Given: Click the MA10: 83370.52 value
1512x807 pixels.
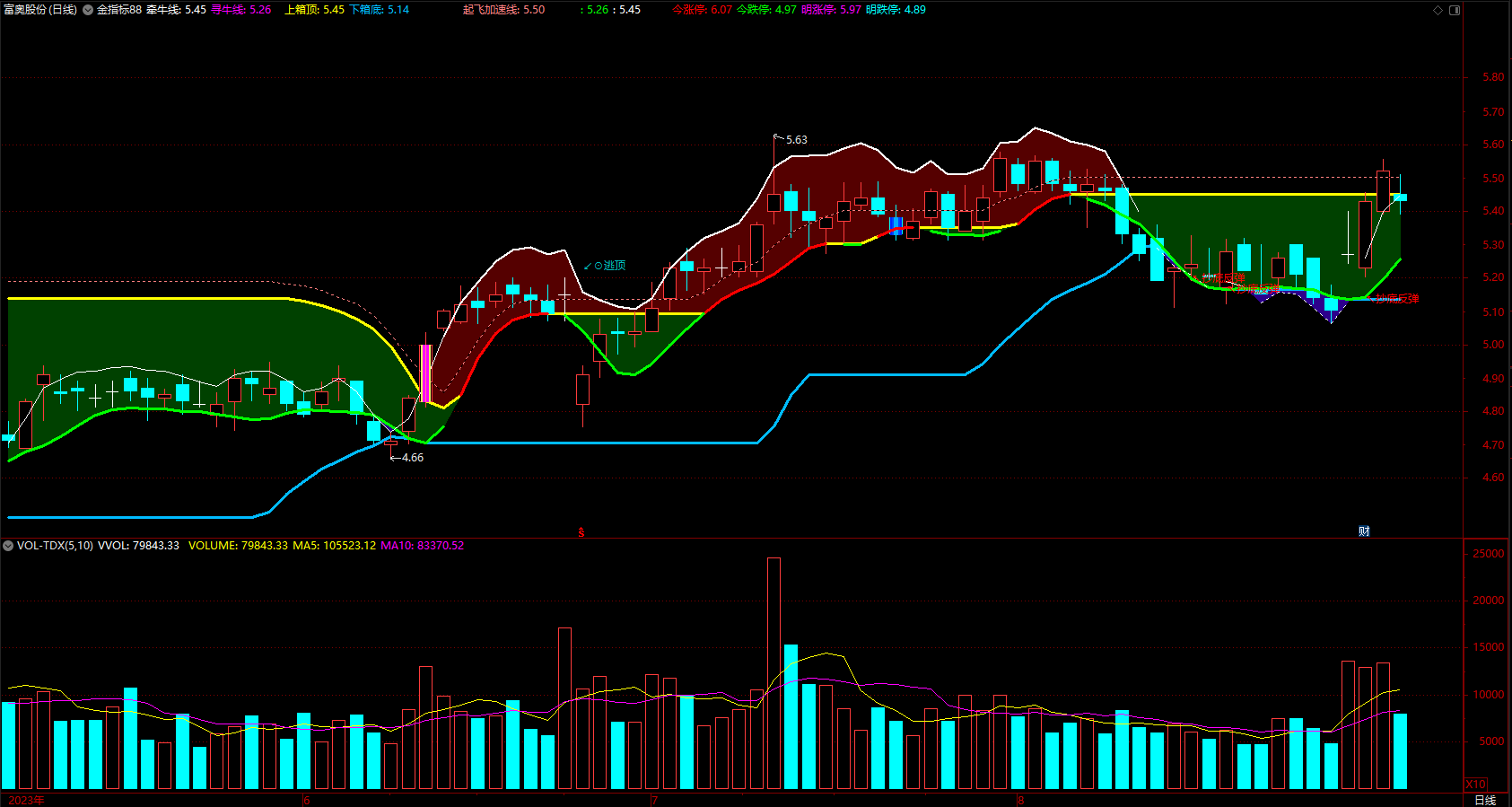Looking at the screenshot, I should pos(423,546).
